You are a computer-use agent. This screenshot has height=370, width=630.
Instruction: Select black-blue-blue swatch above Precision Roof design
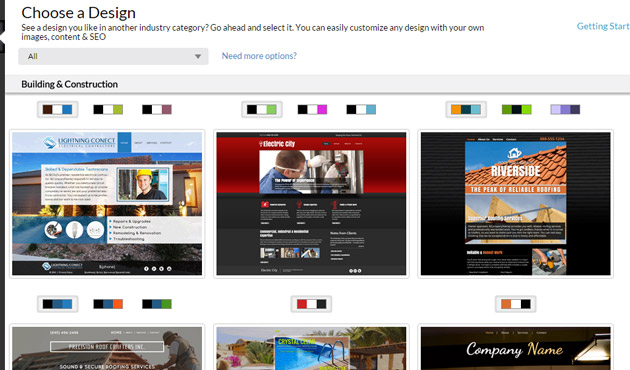click(x=57, y=304)
